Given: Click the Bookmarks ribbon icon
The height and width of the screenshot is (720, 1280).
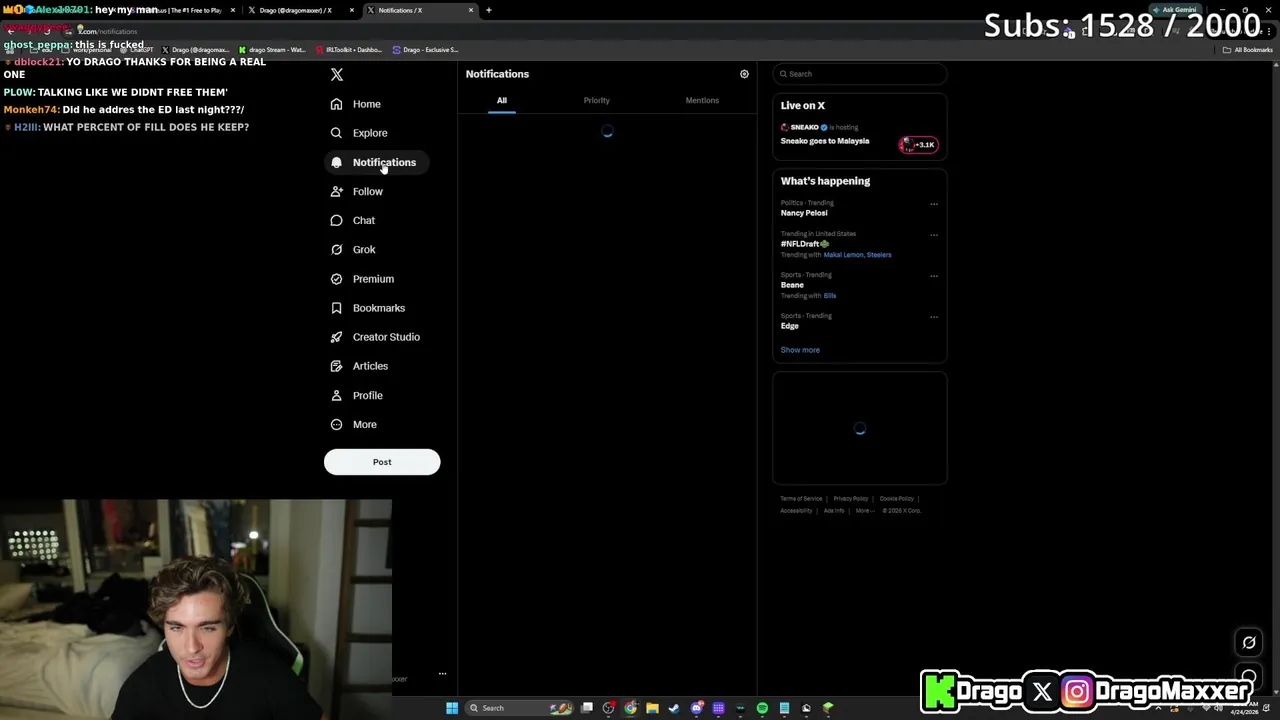Looking at the screenshot, I should click(x=336, y=308).
